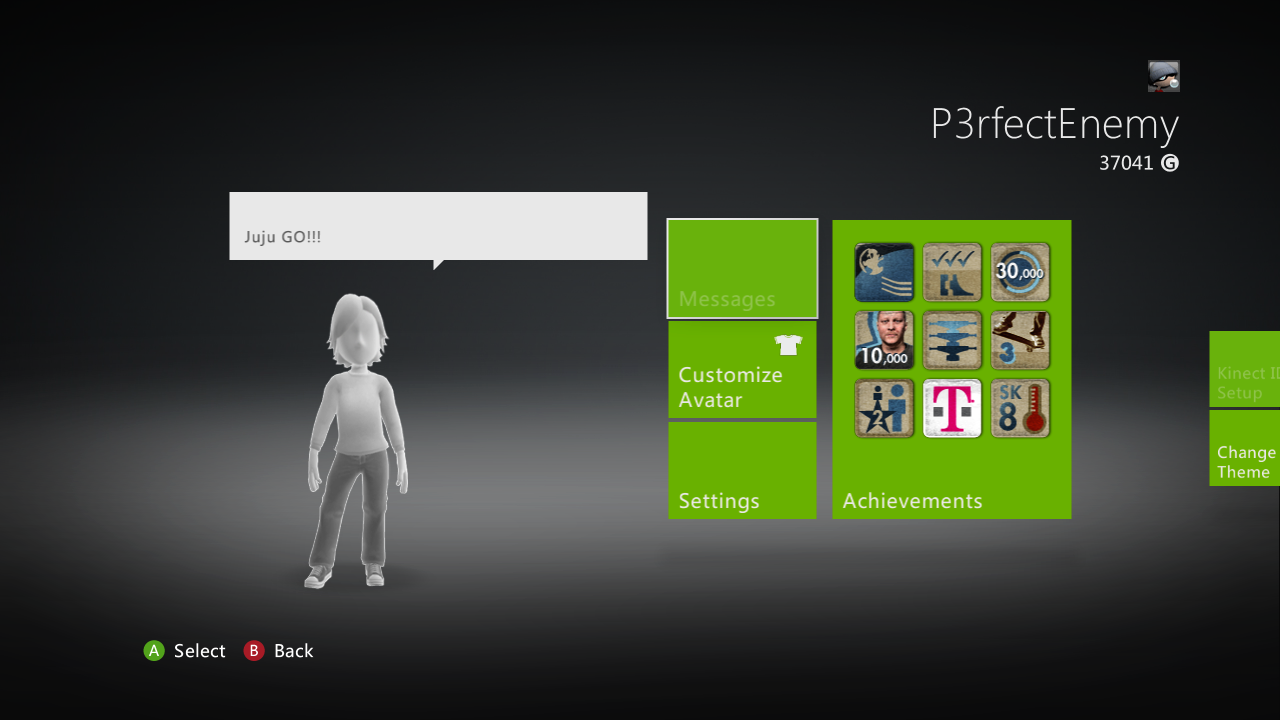Click the gamerpic above P3rfectEnemy
1280x720 pixels.
[1164, 76]
